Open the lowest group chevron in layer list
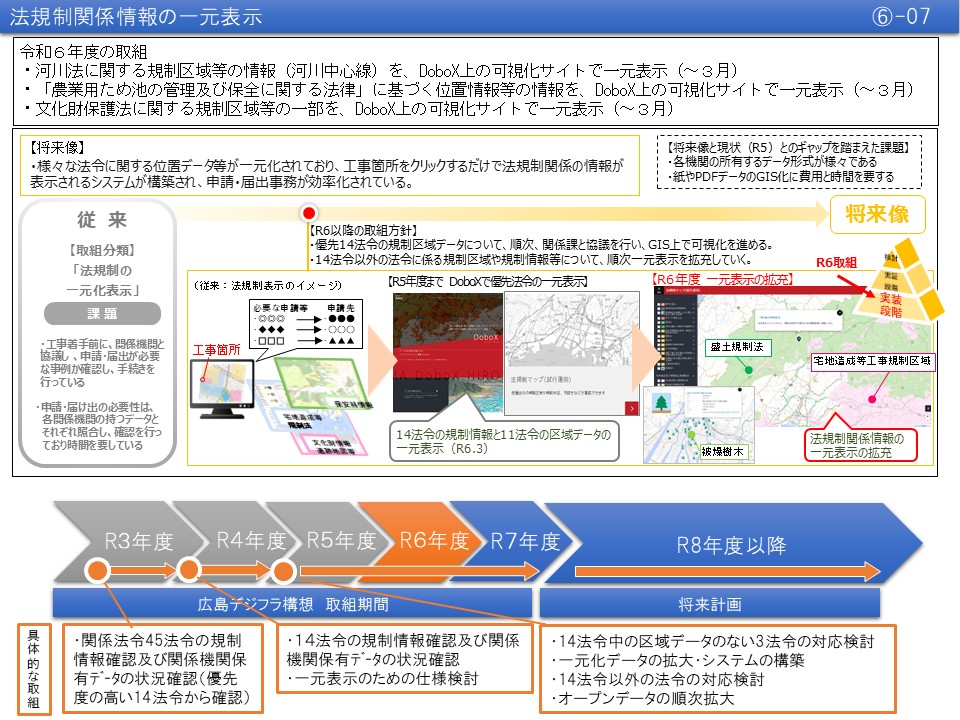This screenshot has height=720, width=960. coord(693,375)
